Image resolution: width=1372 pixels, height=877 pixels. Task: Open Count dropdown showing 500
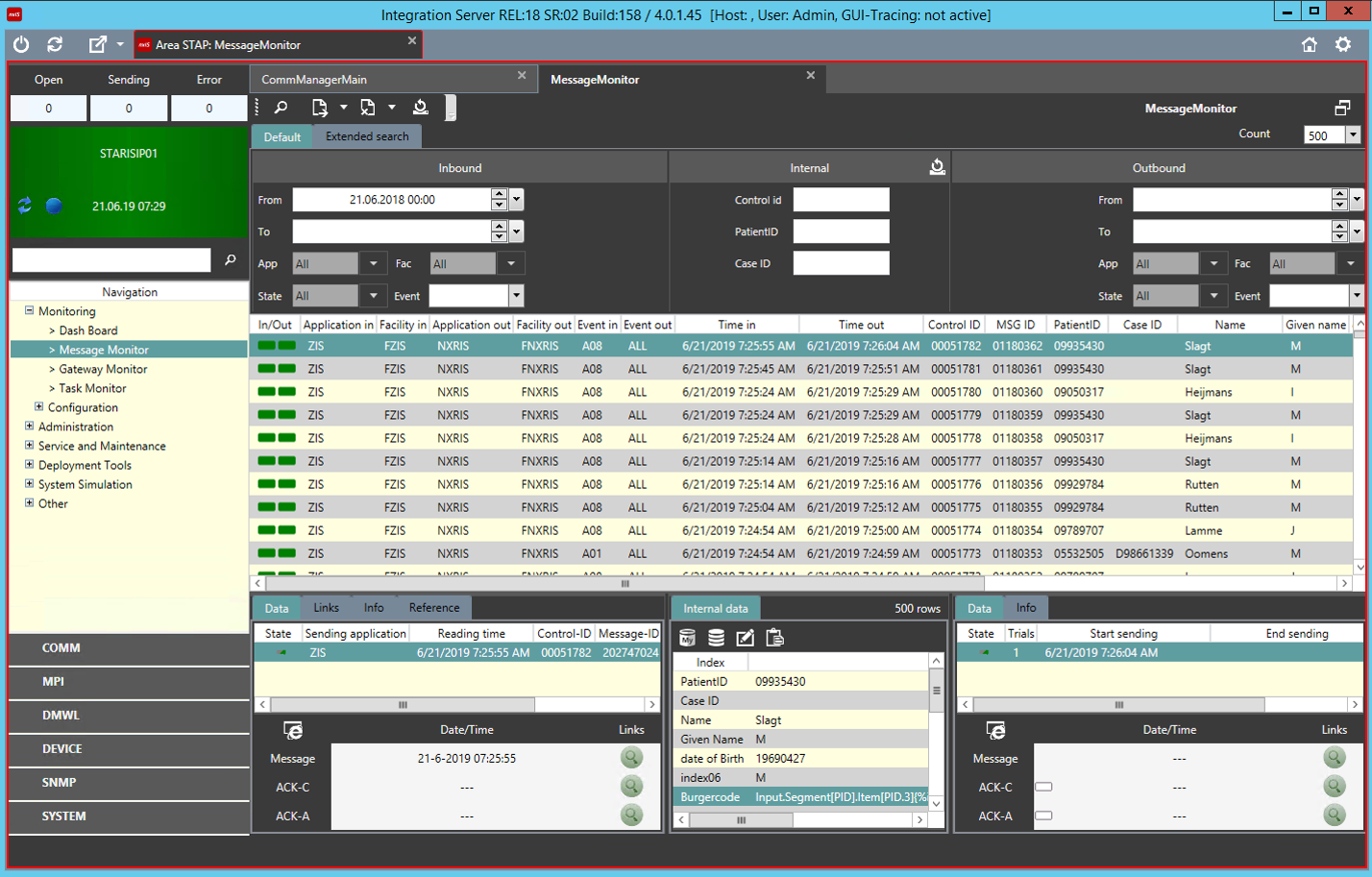tap(1353, 135)
